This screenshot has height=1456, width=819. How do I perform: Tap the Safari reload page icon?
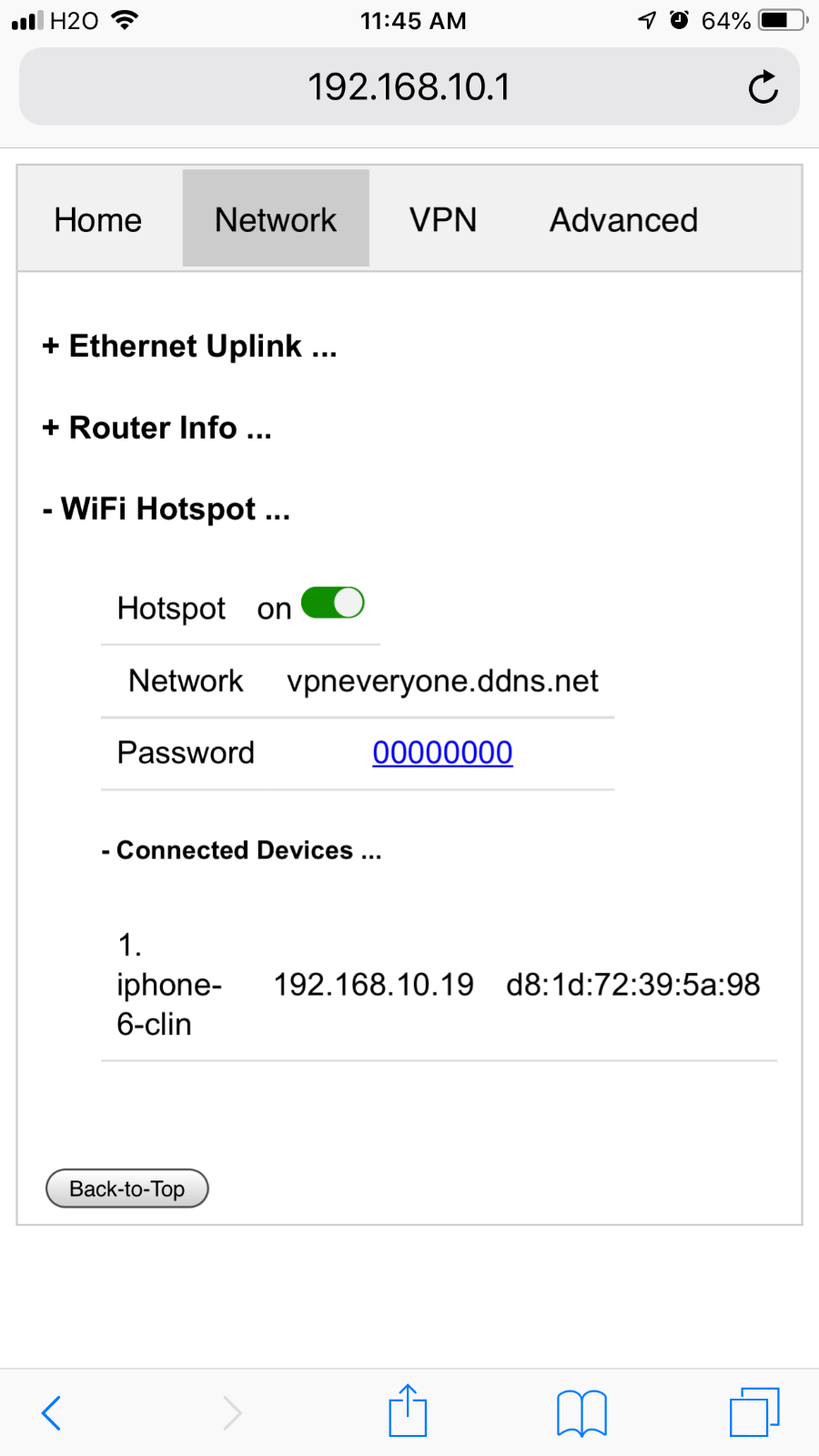pyautogui.click(x=763, y=87)
